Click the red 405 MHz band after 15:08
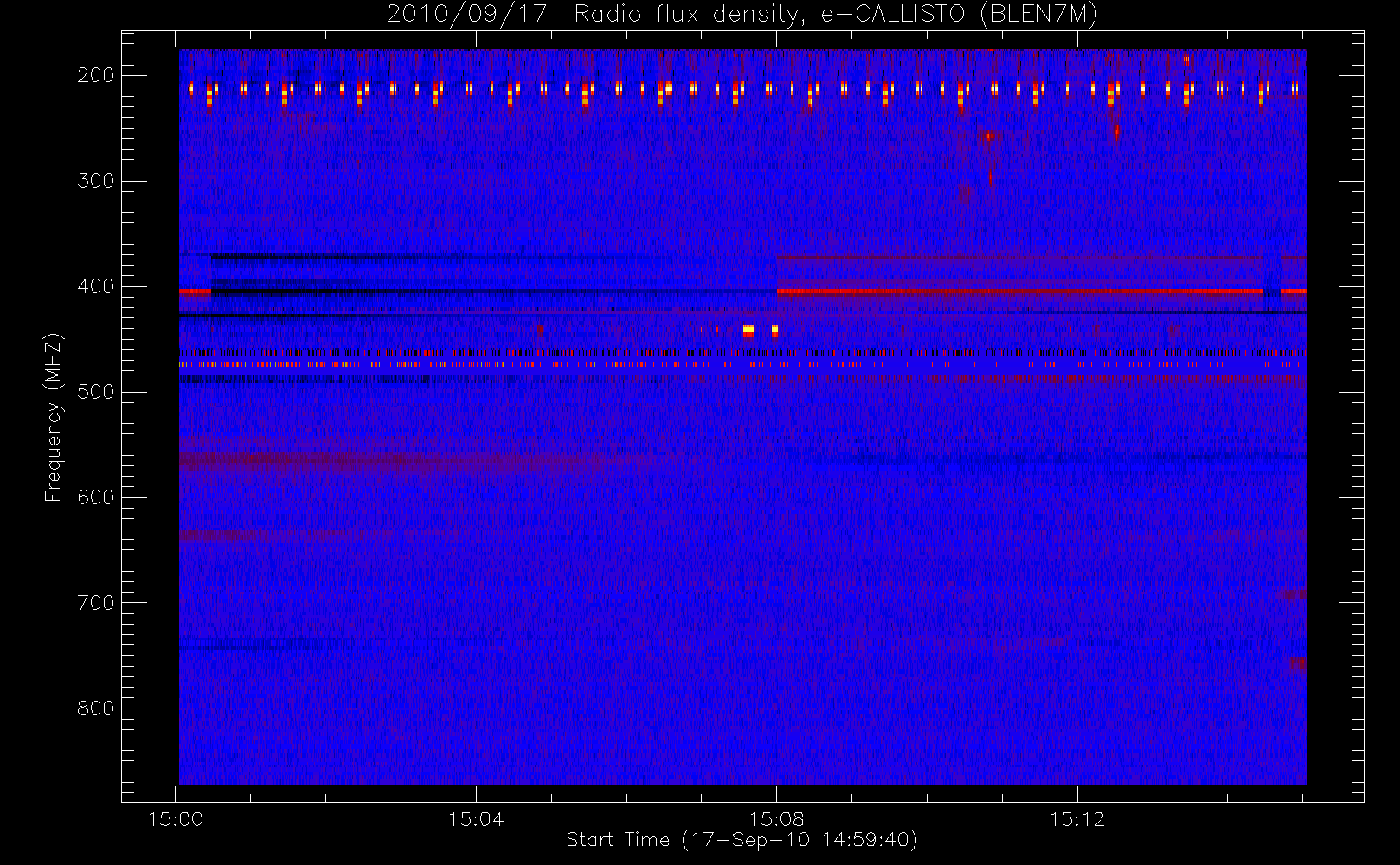1400x865 pixels. pyautogui.click(x=1020, y=292)
